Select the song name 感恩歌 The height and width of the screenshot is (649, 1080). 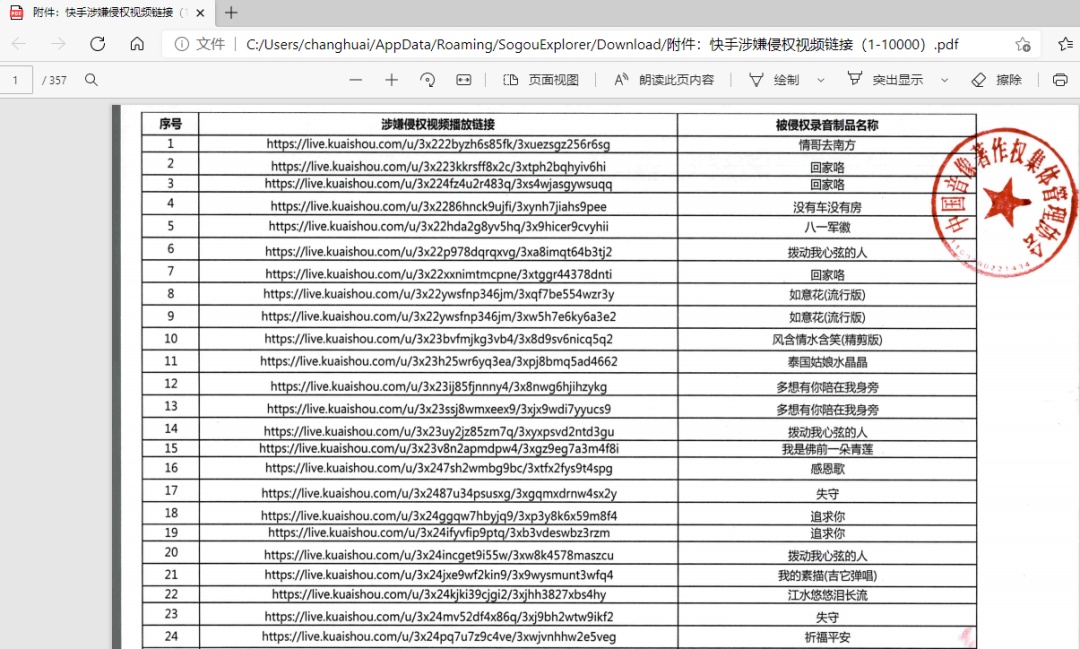pyautogui.click(x=827, y=468)
